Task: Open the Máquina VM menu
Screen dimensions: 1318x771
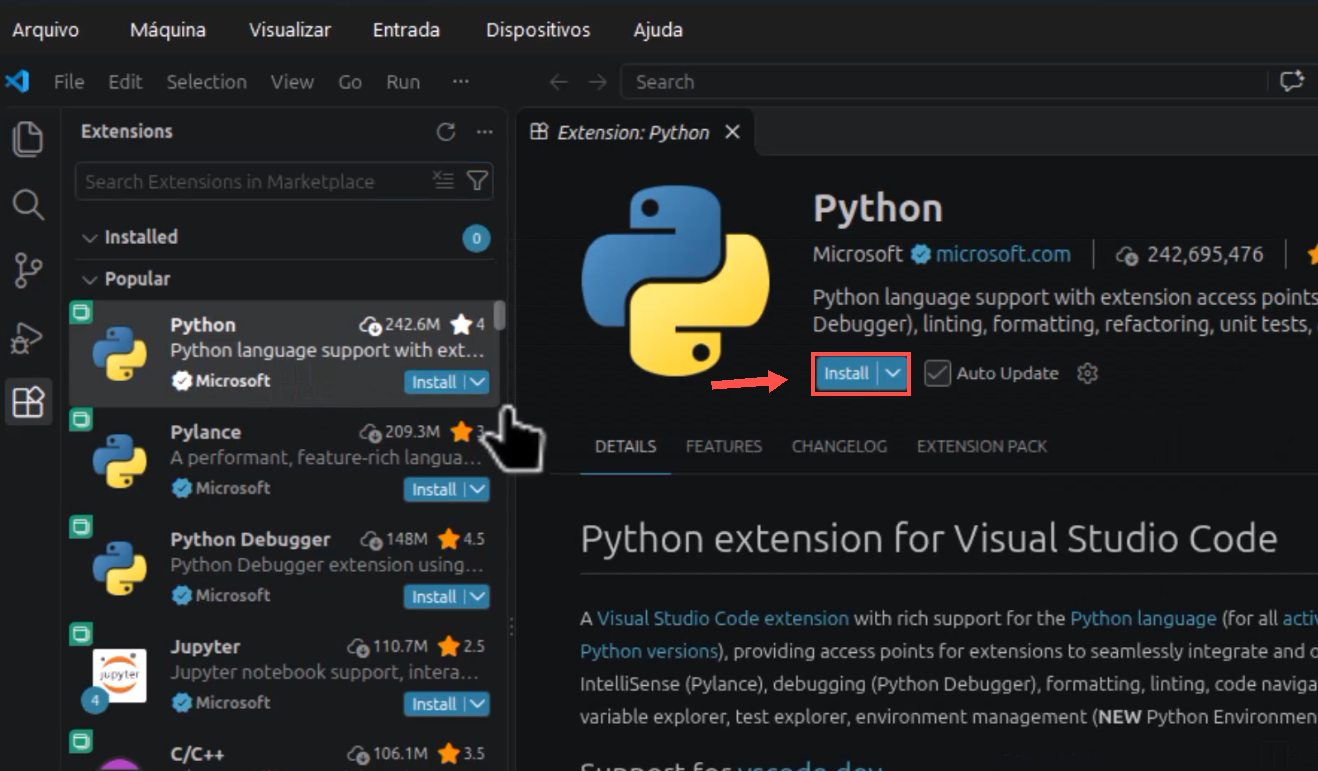Action: 168,29
